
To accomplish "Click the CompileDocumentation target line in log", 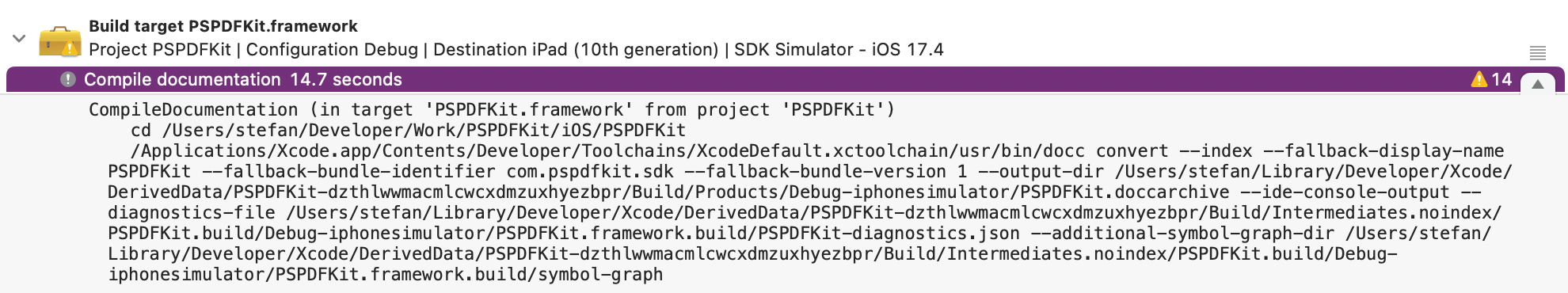I will [492, 109].
